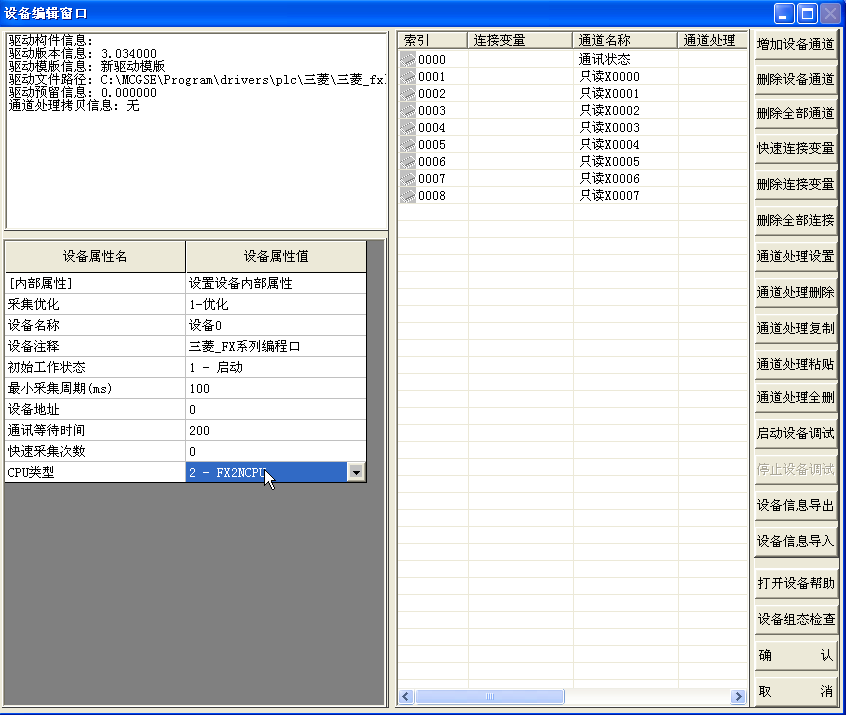The width and height of the screenshot is (846, 715).
Task: Click 设备信息导出 button
Action: pos(795,505)
